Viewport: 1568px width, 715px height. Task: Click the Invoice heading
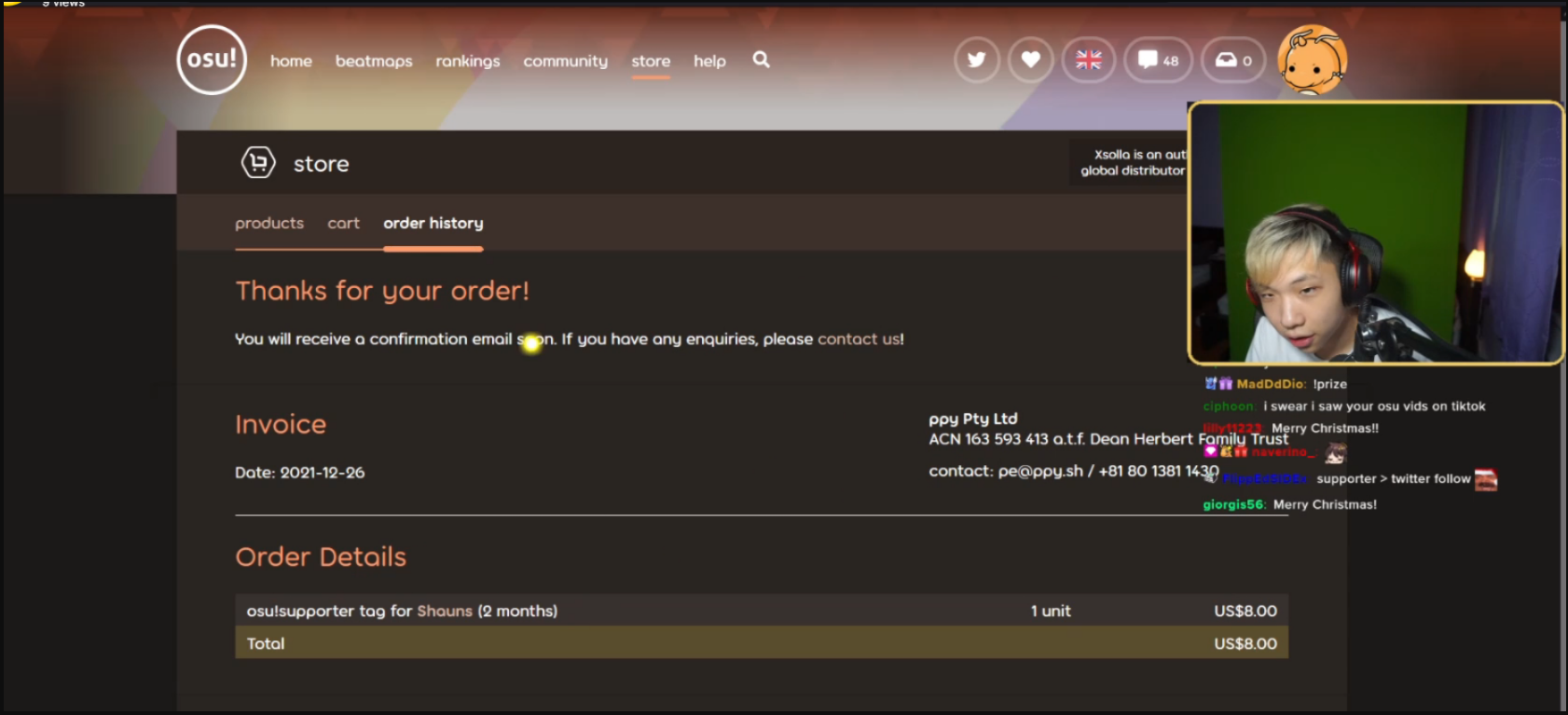281,424
